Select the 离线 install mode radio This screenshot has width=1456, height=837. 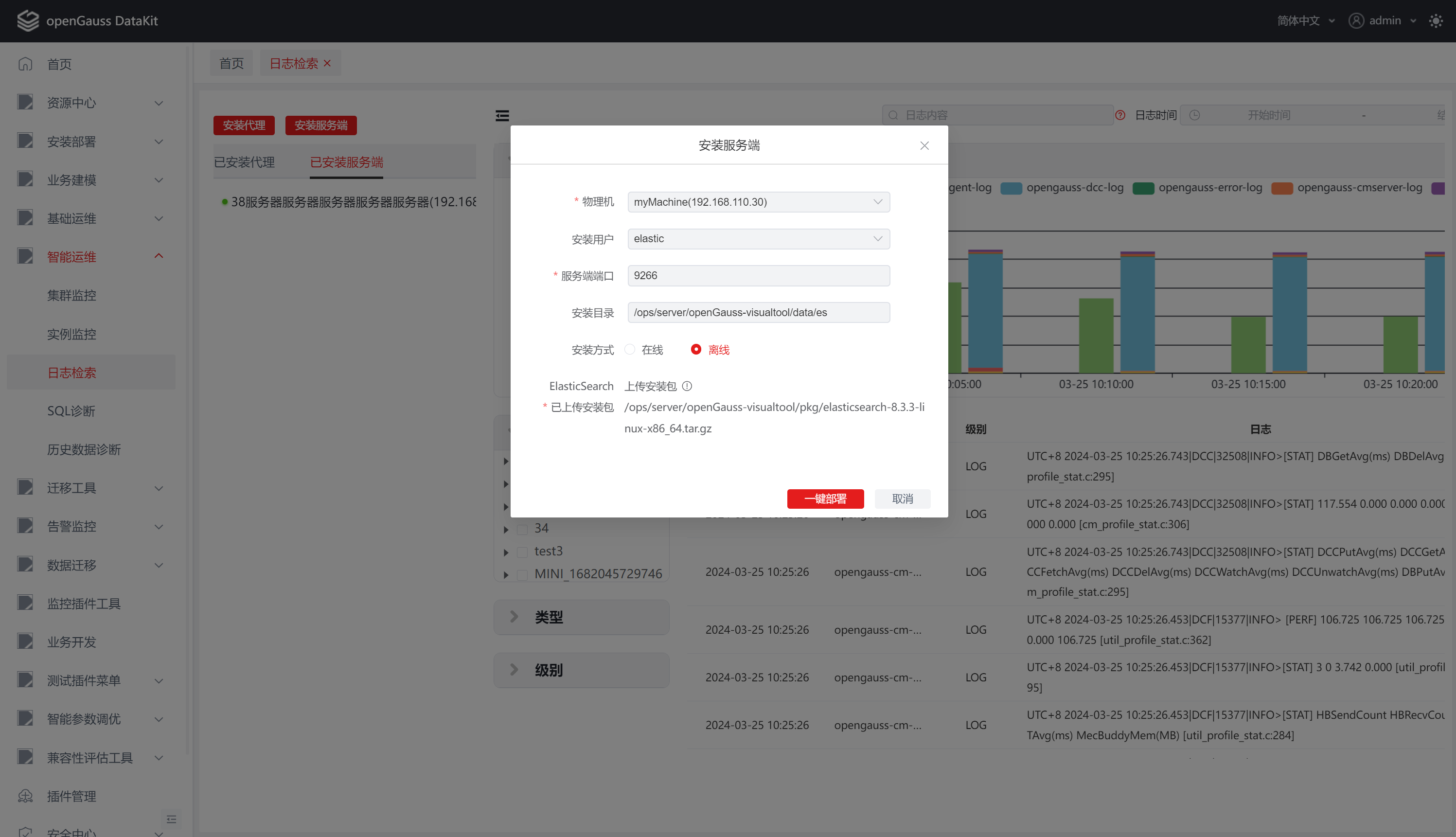(x=695, y=350)
